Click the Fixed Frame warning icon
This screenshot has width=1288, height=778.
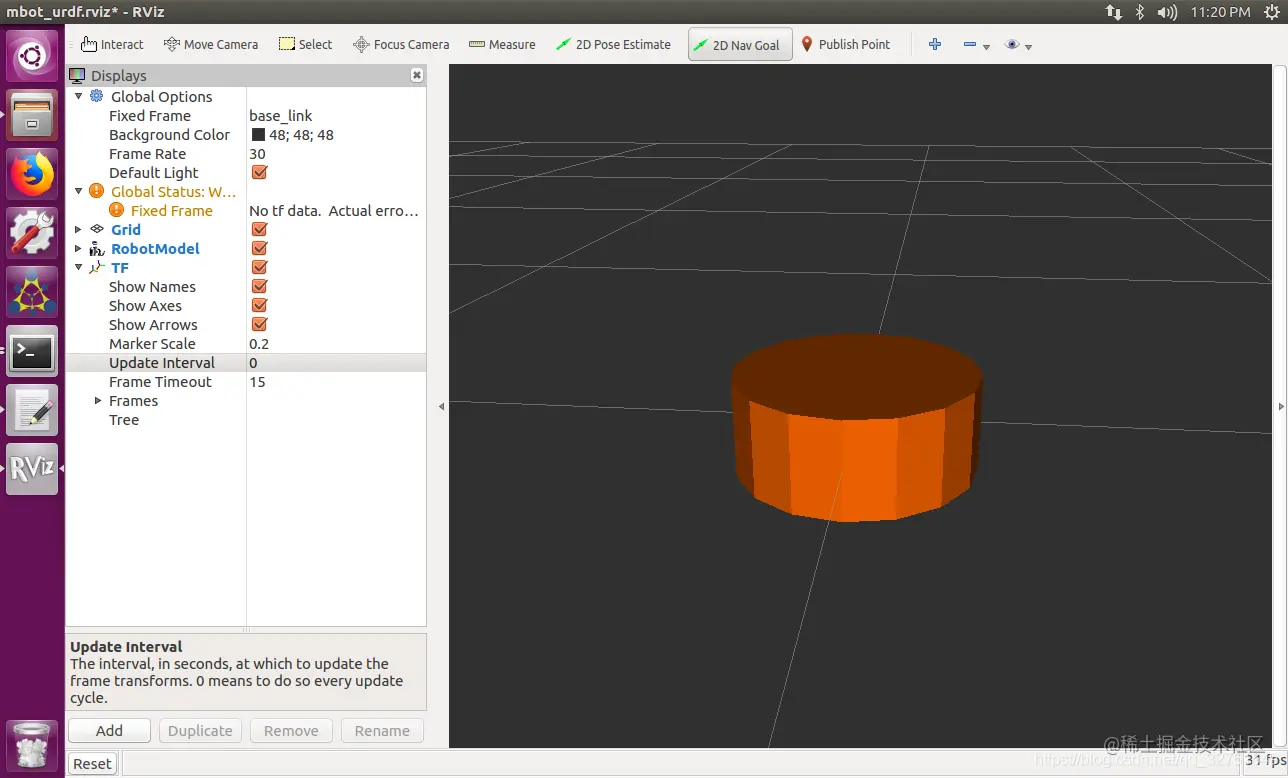(116, 210)
